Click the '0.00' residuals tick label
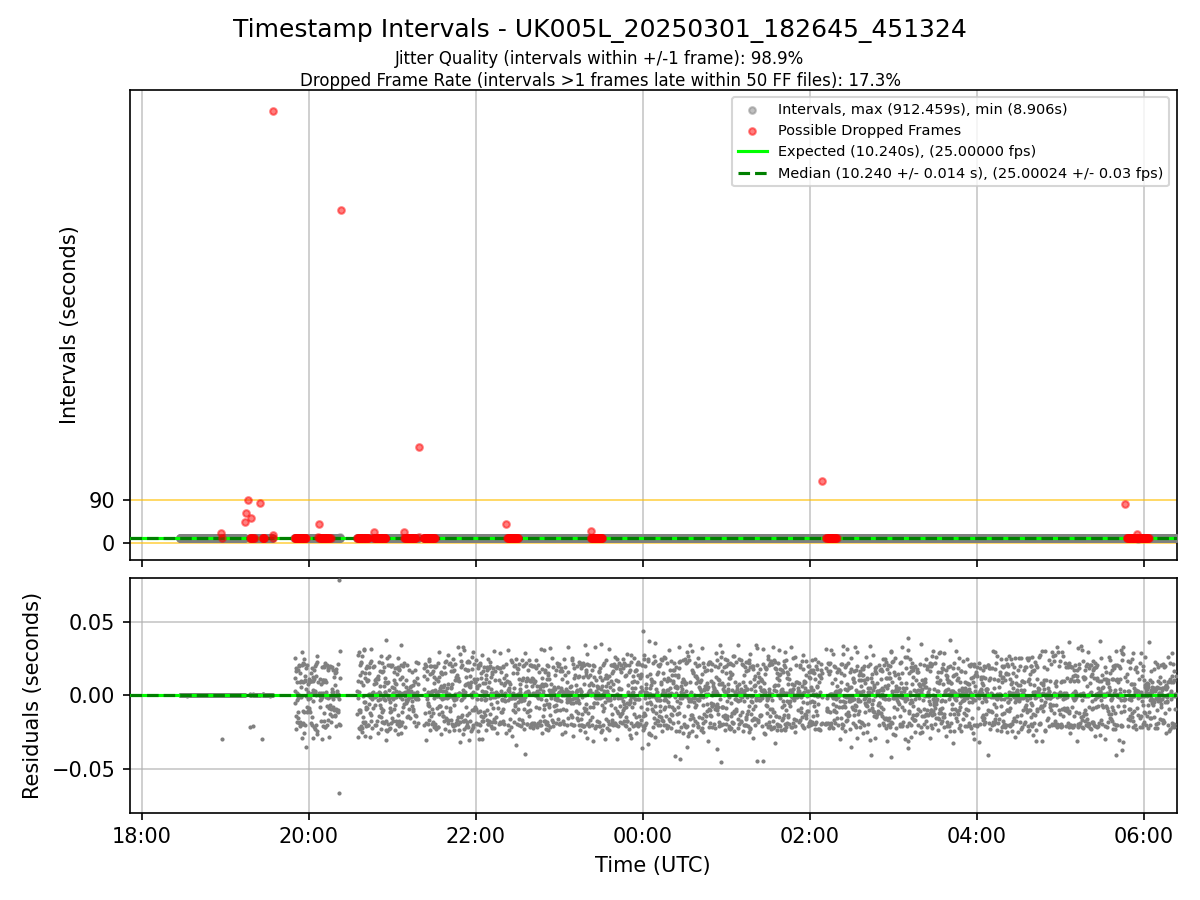Image resolution: width=1200 pixels, height=900 pixels. (95, 695)
